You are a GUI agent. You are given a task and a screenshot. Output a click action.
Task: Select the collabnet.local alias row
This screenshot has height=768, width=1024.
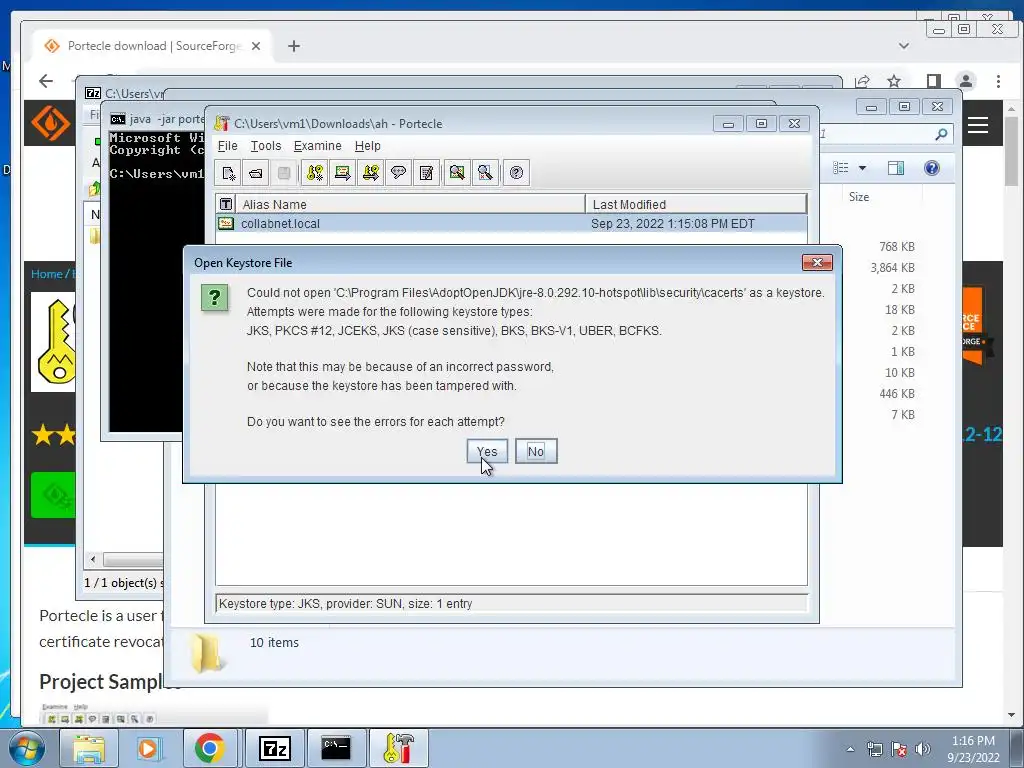511,223
